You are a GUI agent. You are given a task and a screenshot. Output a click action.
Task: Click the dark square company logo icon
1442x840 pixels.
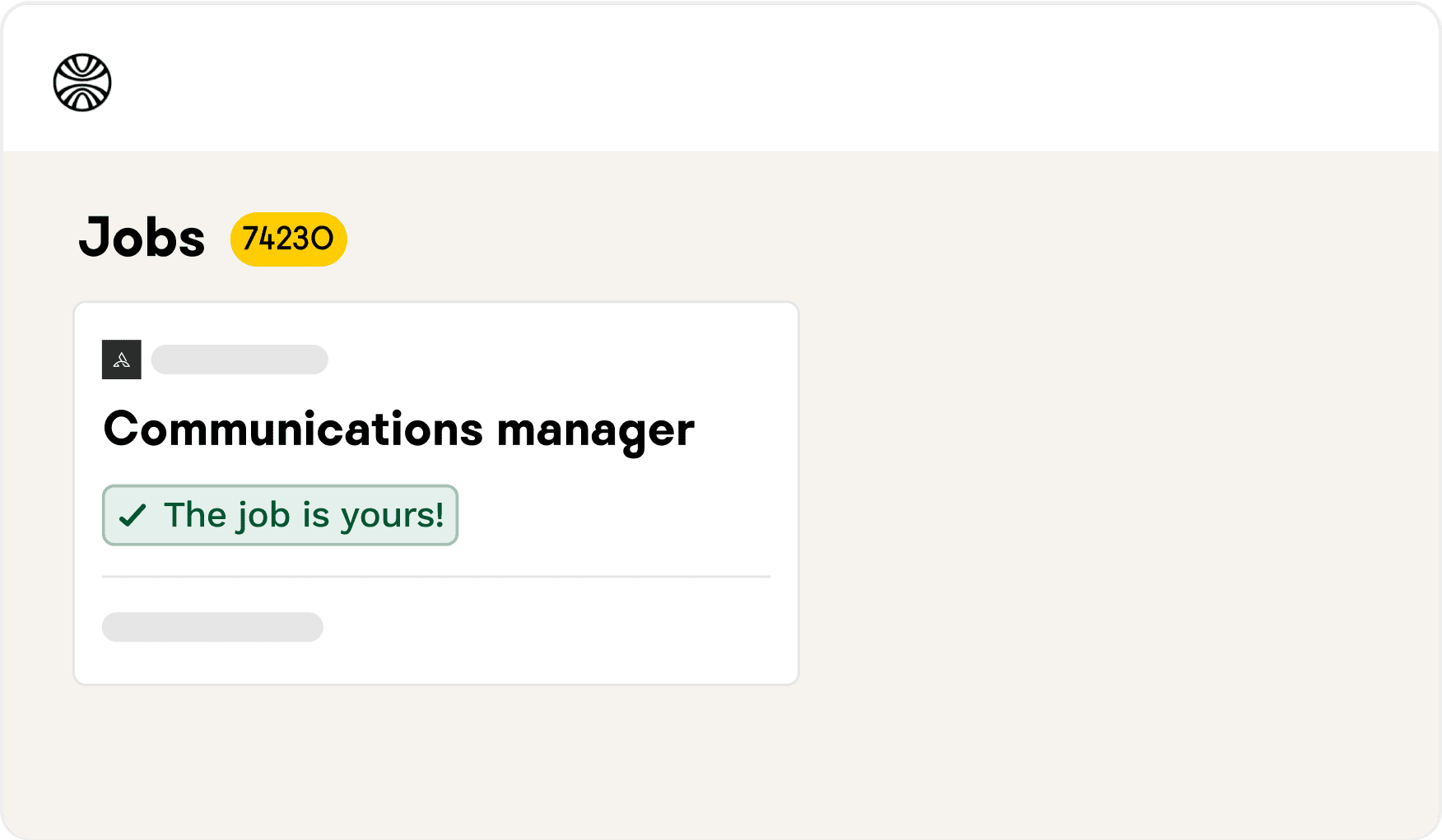[122, 360]
